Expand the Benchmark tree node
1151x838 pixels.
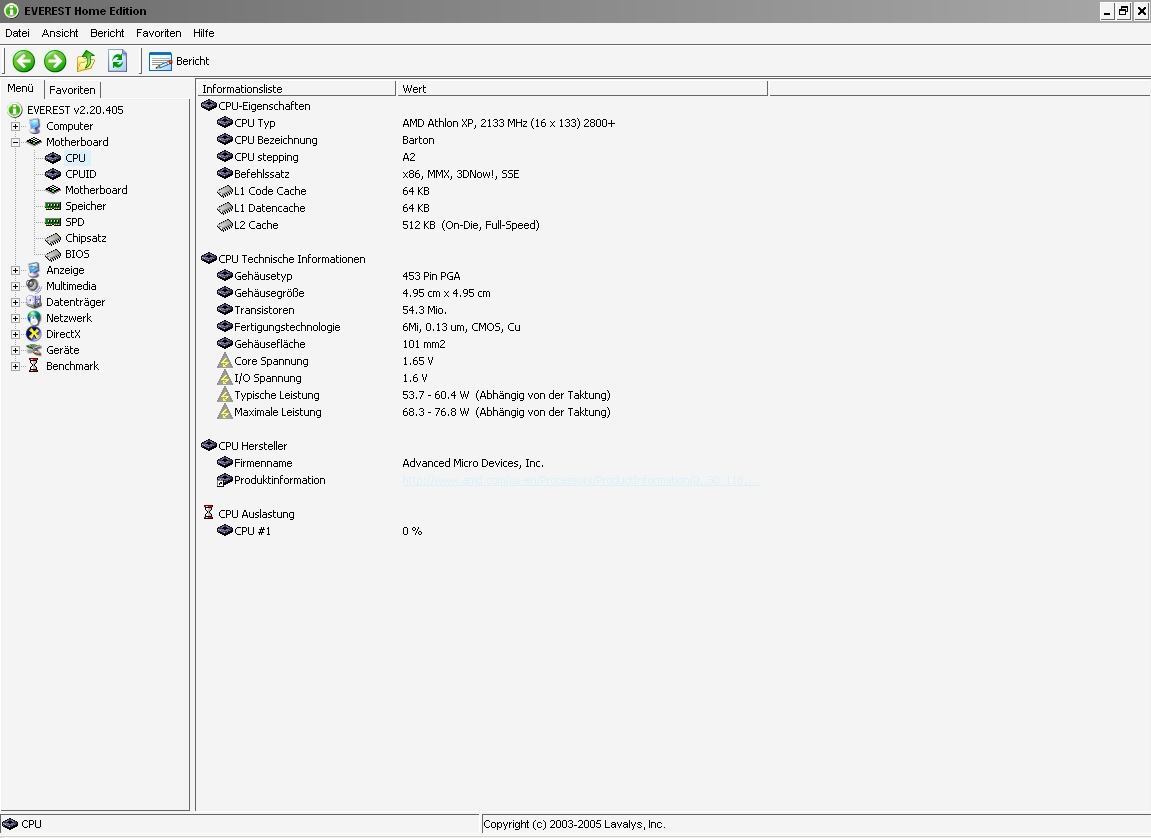pyautogui.click(x=15, y=366)
